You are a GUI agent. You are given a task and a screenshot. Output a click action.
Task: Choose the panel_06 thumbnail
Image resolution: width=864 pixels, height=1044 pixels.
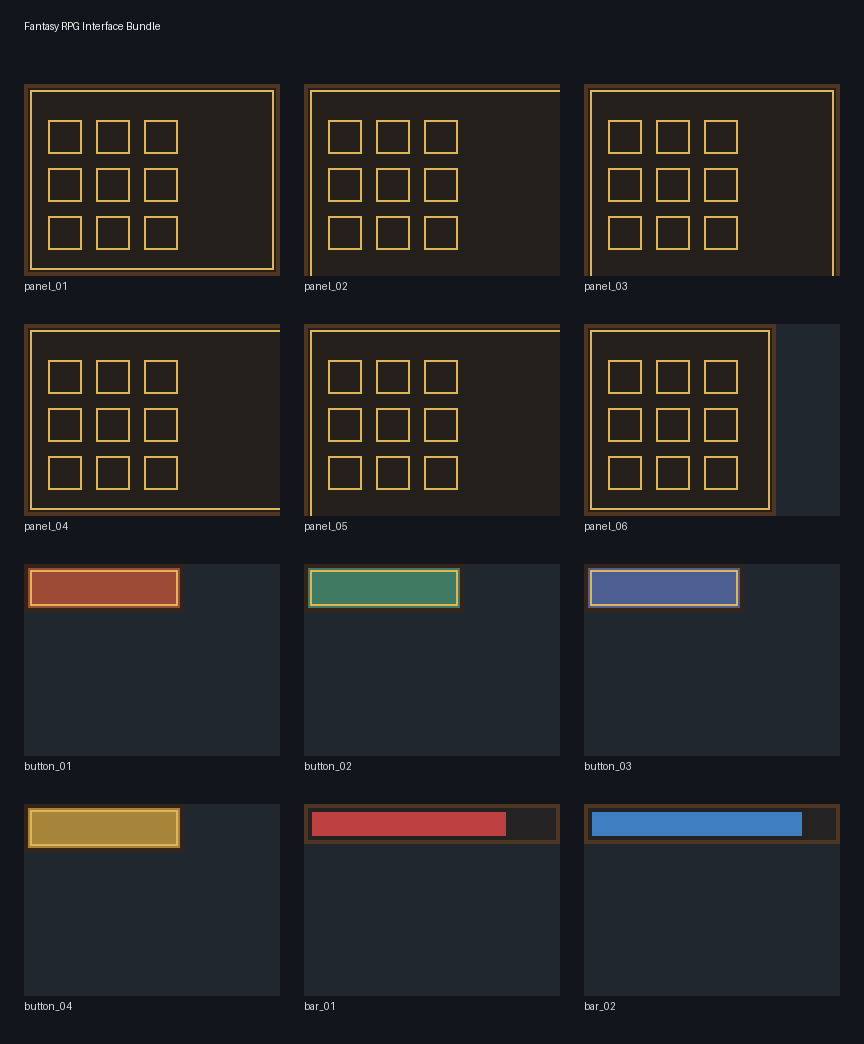click(x=712, y=420)
